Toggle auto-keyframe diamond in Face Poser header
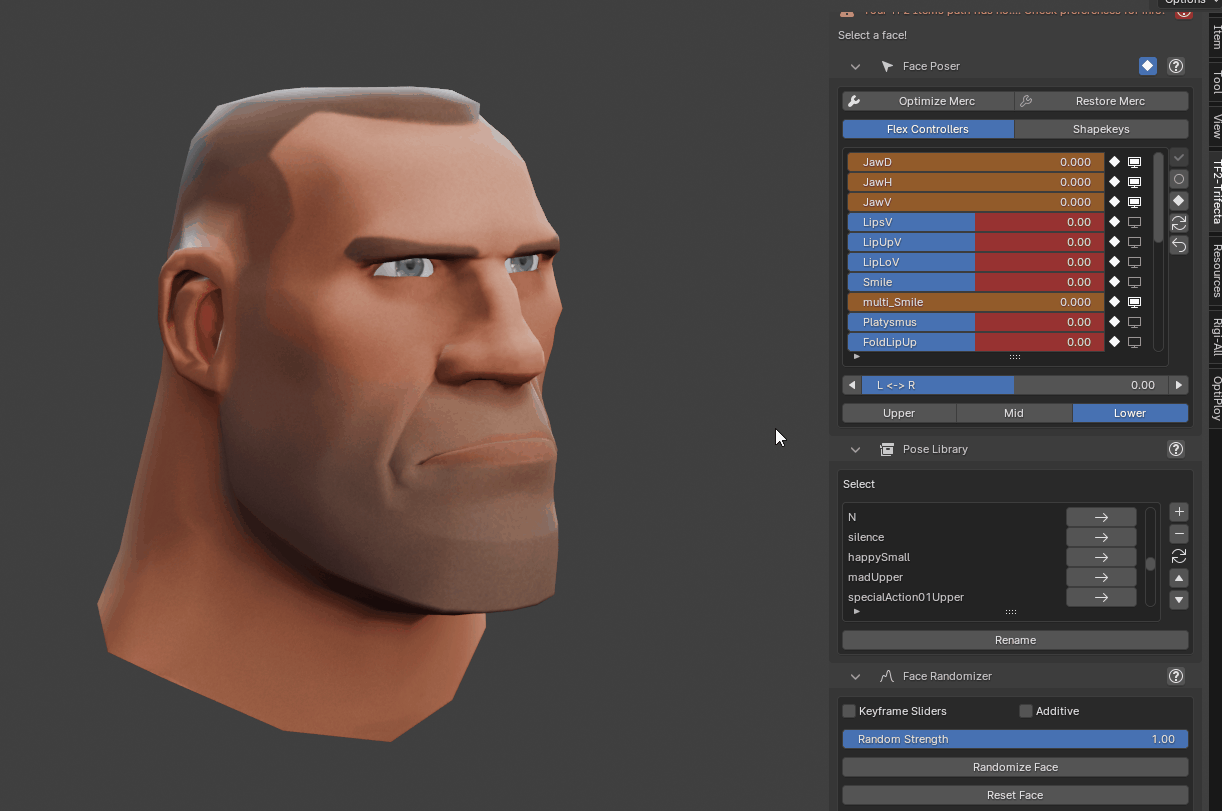The image size is (1222, 811). pyautogui.click(x=1147, y=66)
